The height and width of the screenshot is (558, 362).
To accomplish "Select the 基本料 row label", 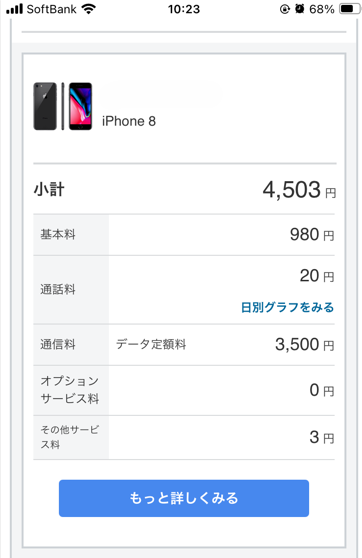I will coord(58,235).
